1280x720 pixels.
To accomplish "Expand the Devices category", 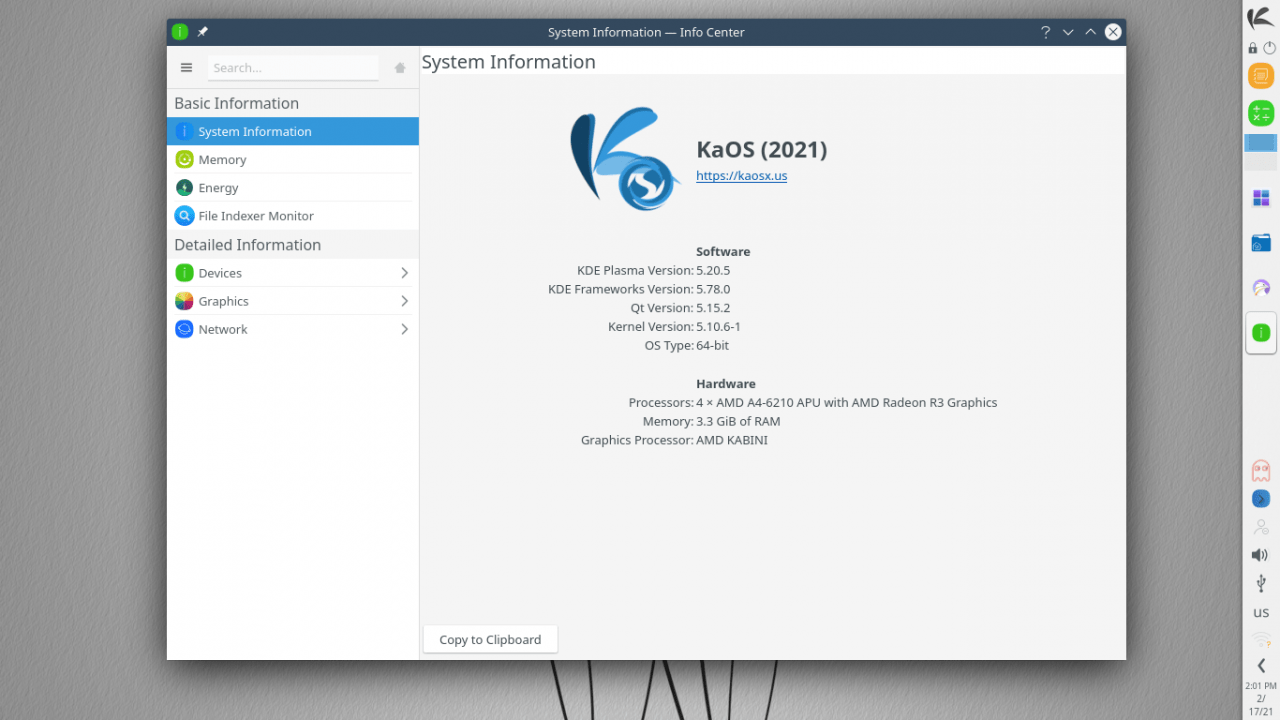I will tap(292, 273).
